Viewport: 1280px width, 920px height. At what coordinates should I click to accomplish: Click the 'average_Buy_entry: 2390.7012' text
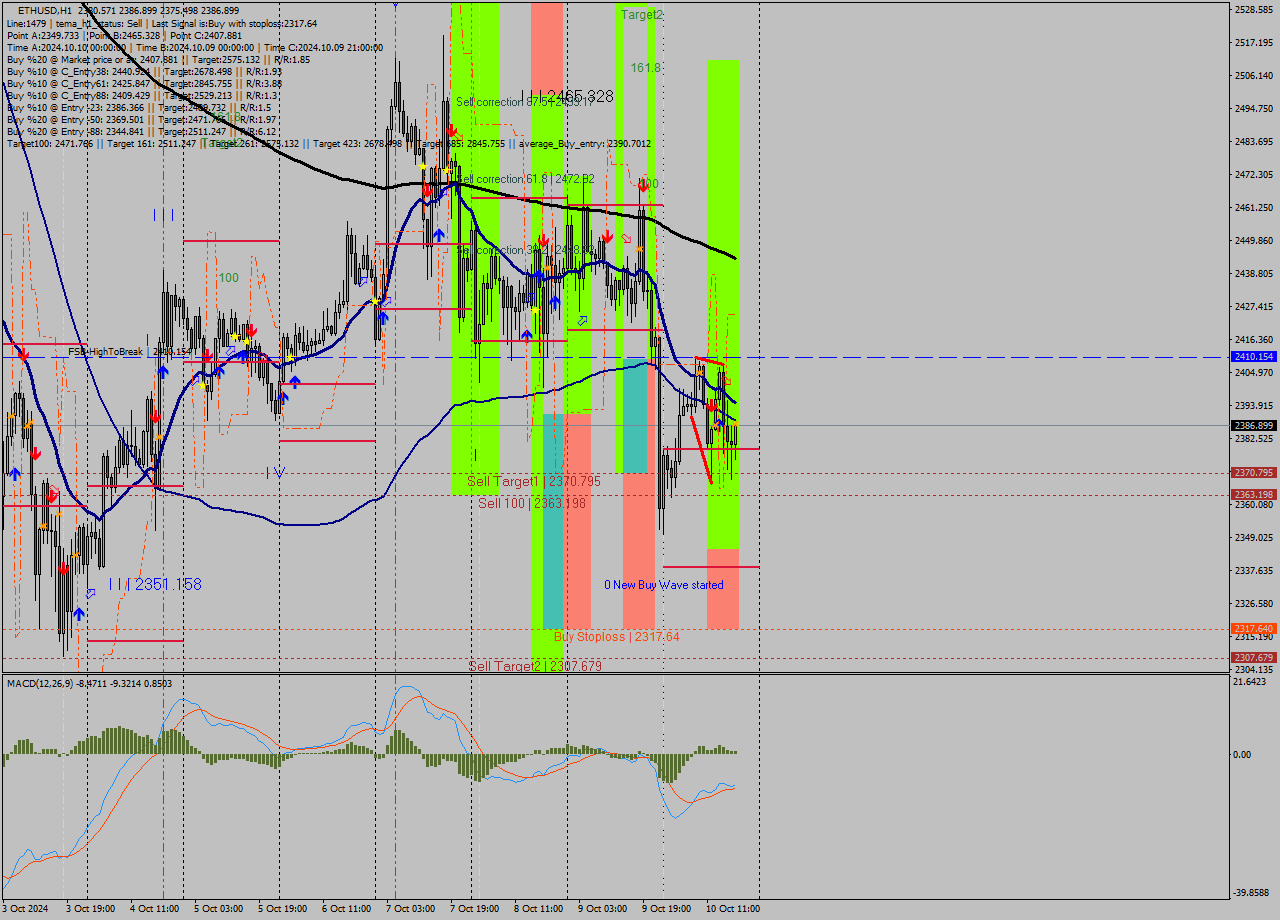[584, 144]
